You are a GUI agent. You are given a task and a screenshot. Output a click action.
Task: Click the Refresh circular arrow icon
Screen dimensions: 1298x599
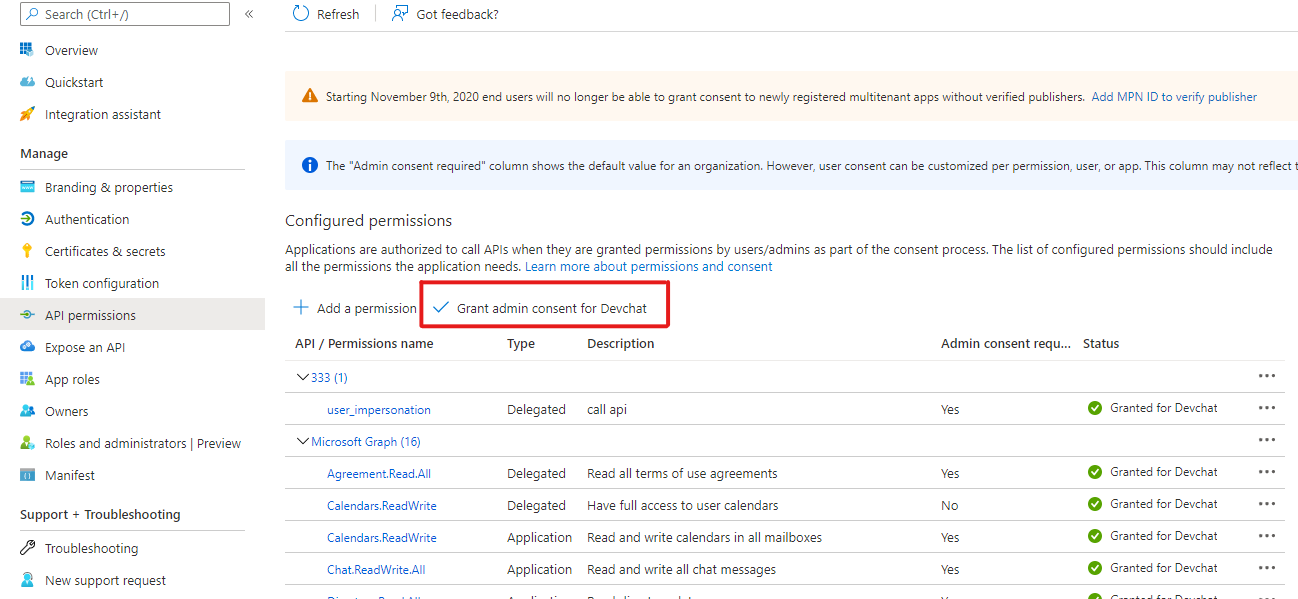301,14
